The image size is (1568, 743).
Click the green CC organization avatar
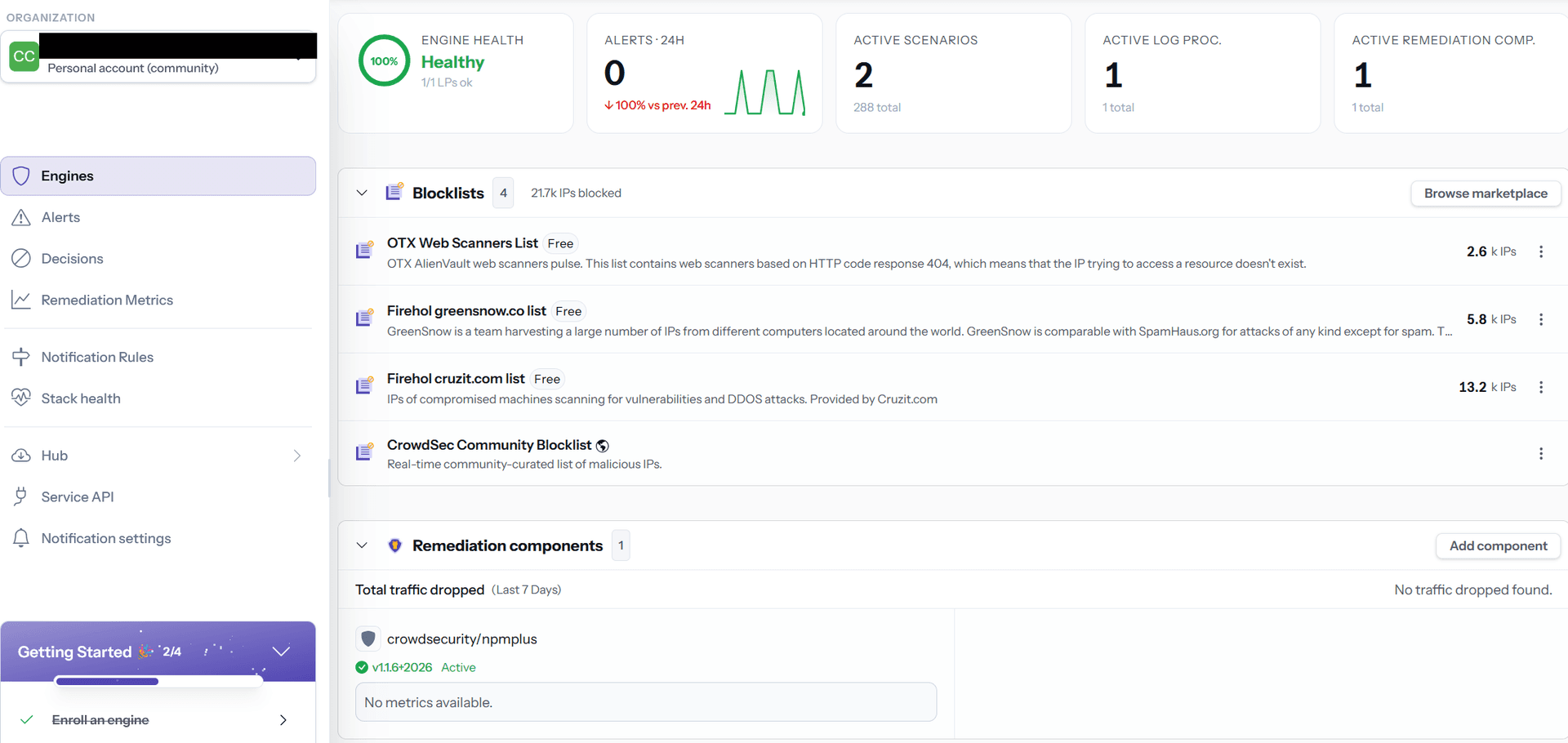click(x=24, y=56)
